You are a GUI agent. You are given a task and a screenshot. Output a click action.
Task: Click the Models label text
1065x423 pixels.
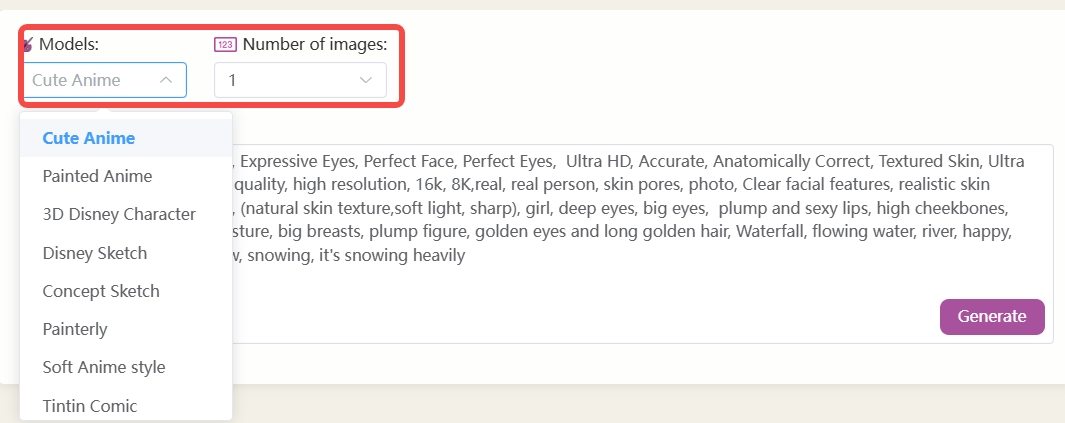pyautogui.click(x=69, y=44)
